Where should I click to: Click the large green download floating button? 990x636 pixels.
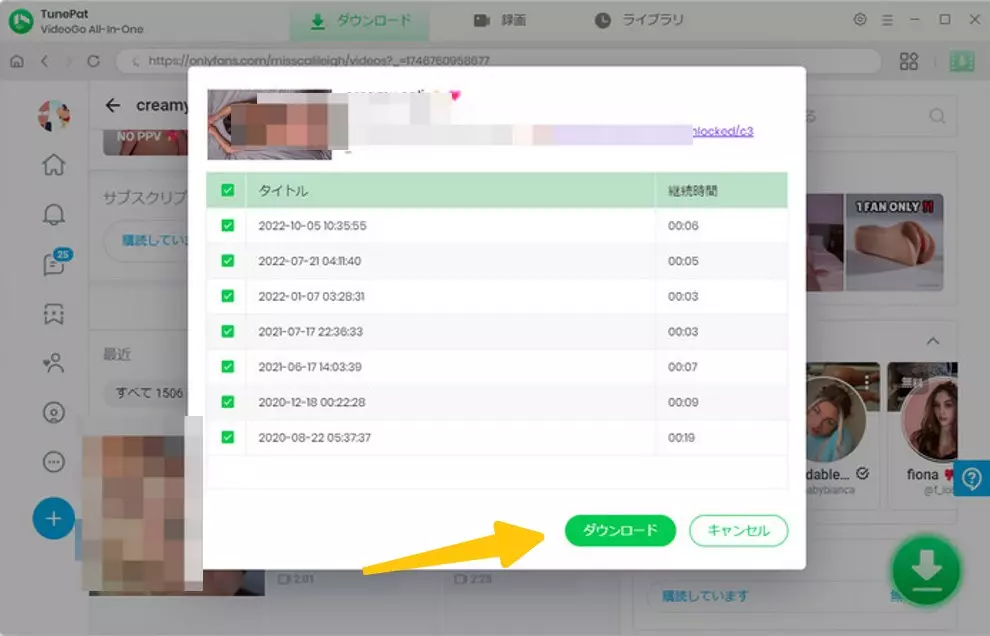(926, 570)
